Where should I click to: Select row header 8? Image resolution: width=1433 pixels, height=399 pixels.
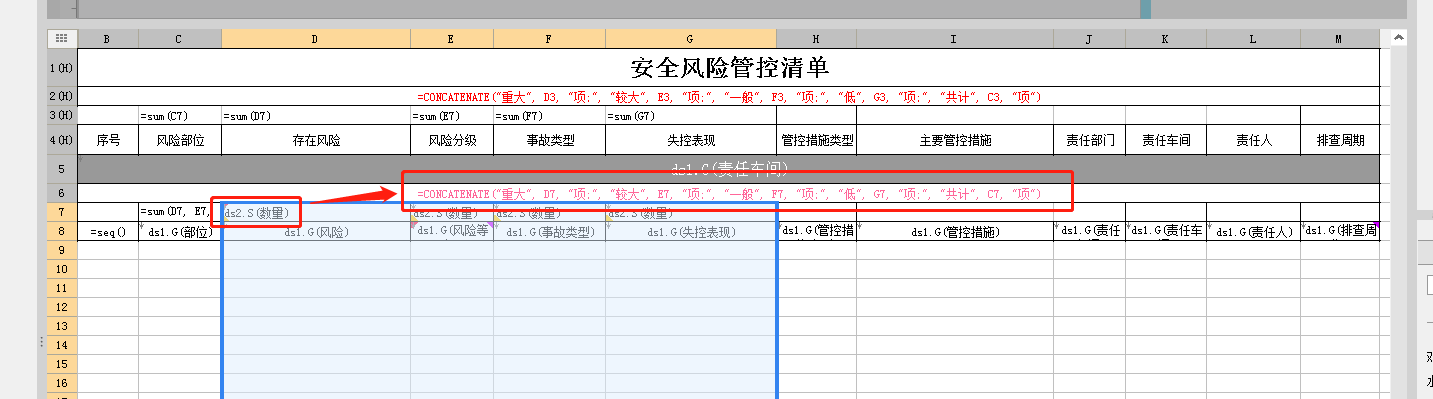[x=62, y=231]
